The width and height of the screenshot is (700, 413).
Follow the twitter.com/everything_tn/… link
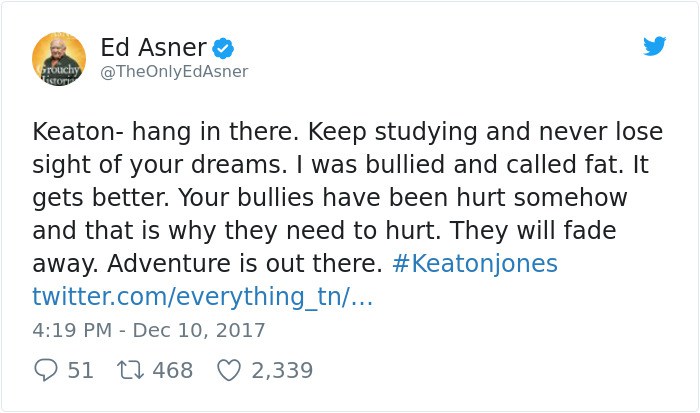(202, 296)
